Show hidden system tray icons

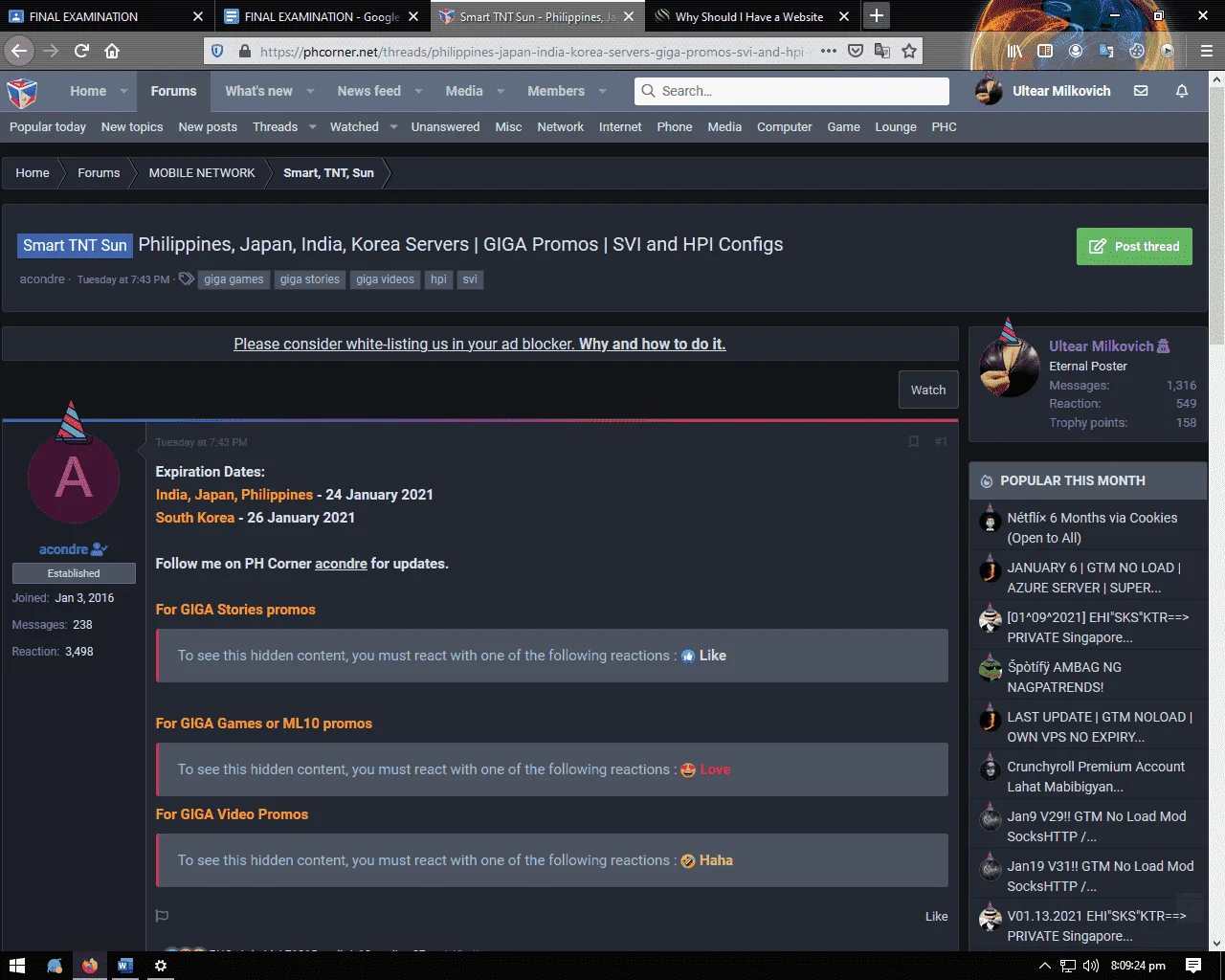[x=1045, y=966]
